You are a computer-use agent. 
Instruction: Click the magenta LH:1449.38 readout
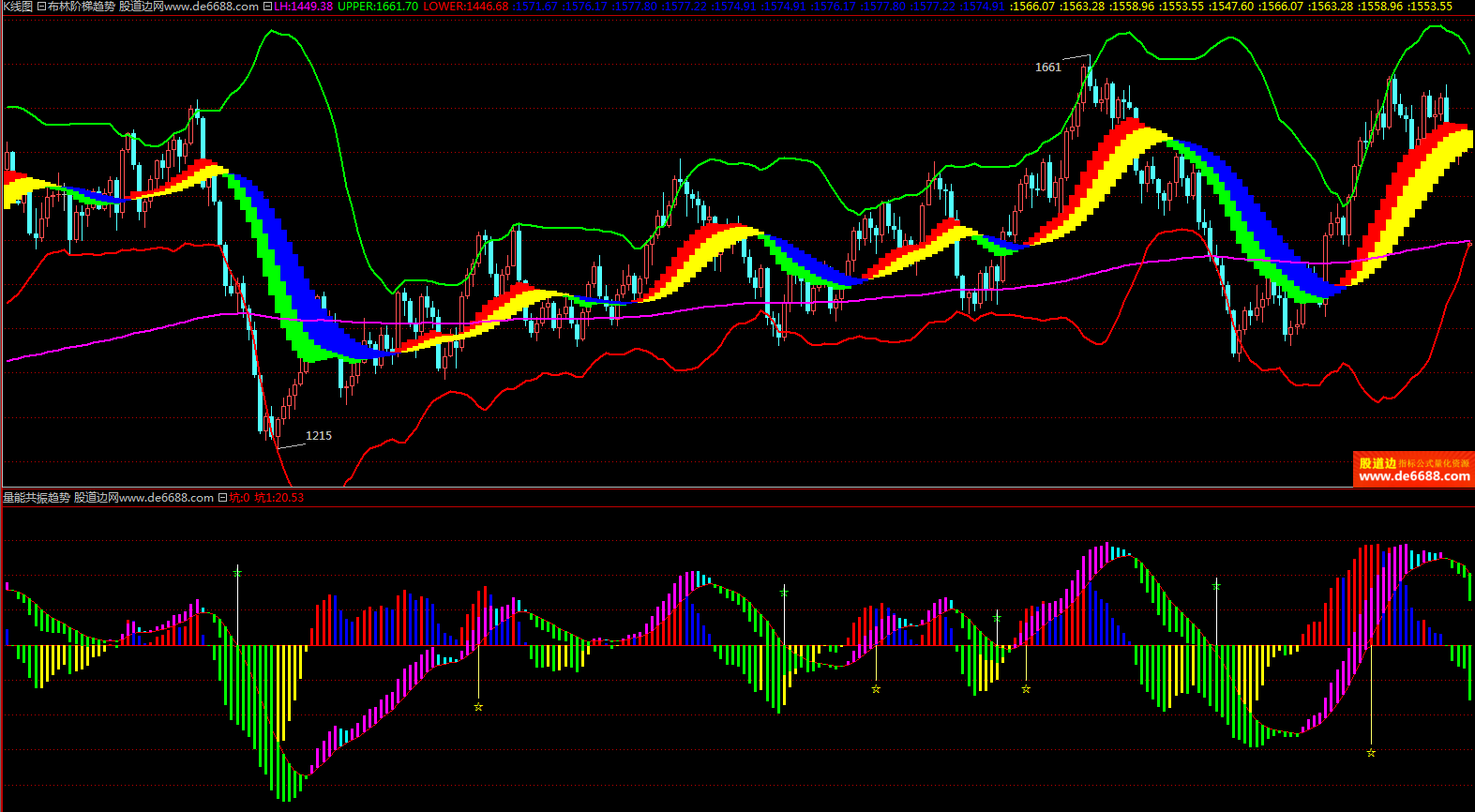click(303, 7)
